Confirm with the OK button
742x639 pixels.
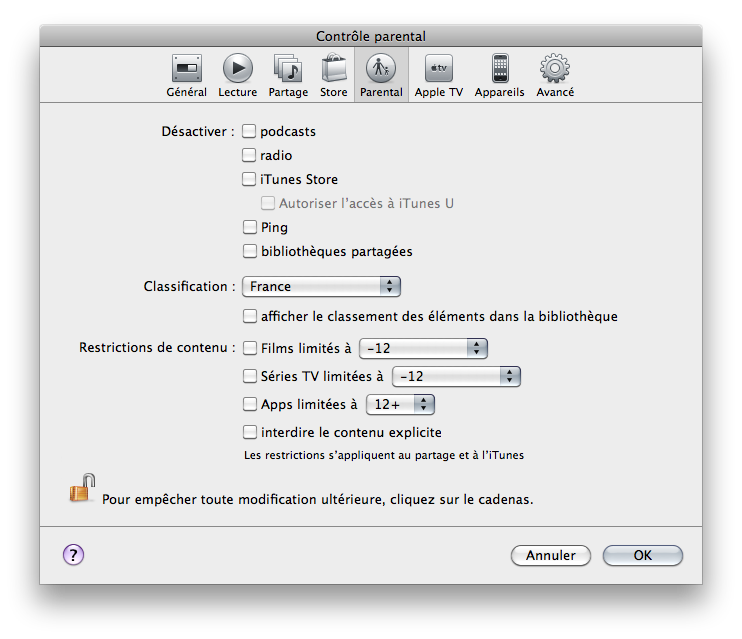(x=643, y=555)
